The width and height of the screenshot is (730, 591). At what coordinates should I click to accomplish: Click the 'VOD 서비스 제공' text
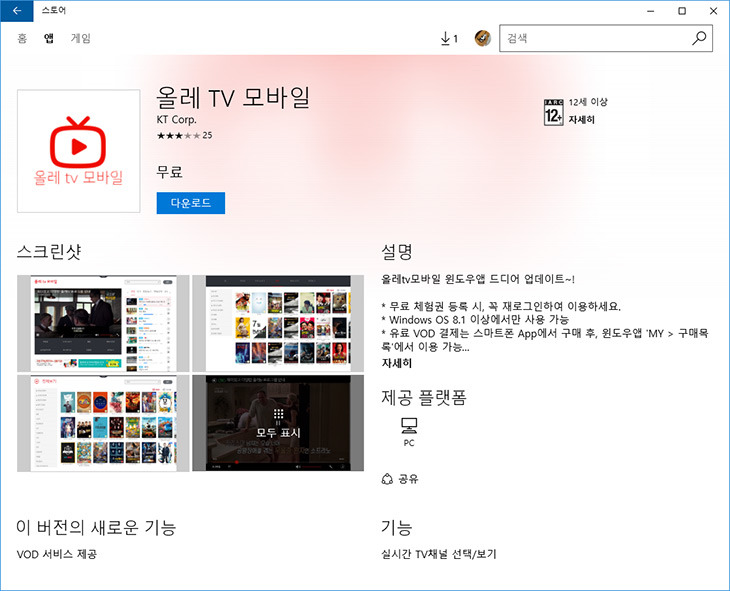(x=57, y=554)
